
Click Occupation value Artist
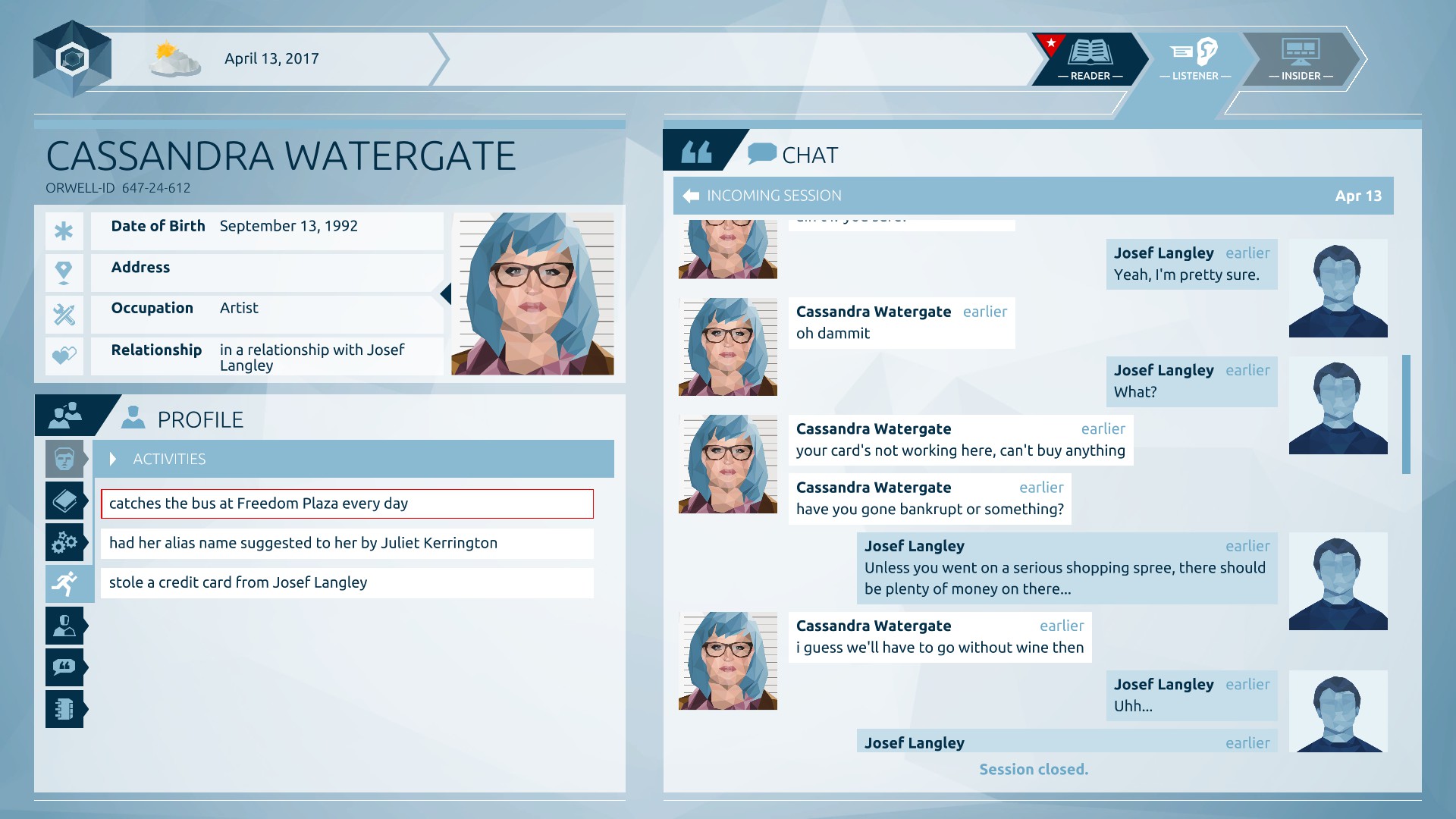[239, 308]
